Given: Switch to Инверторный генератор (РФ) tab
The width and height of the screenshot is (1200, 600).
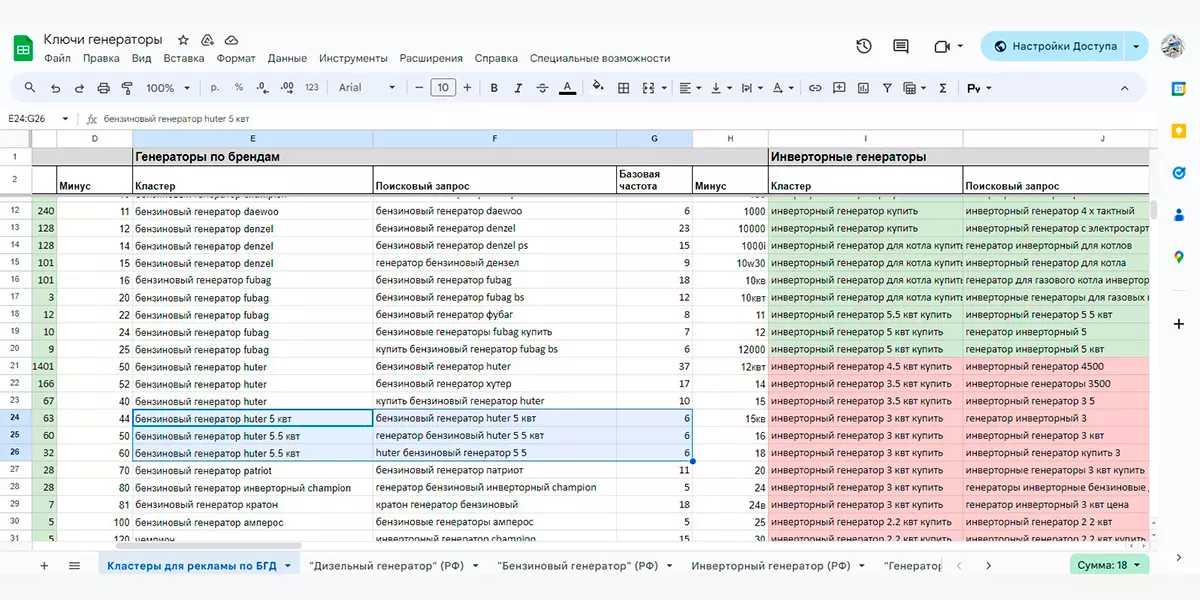Looking at the screenshot, I should point(778,565).
